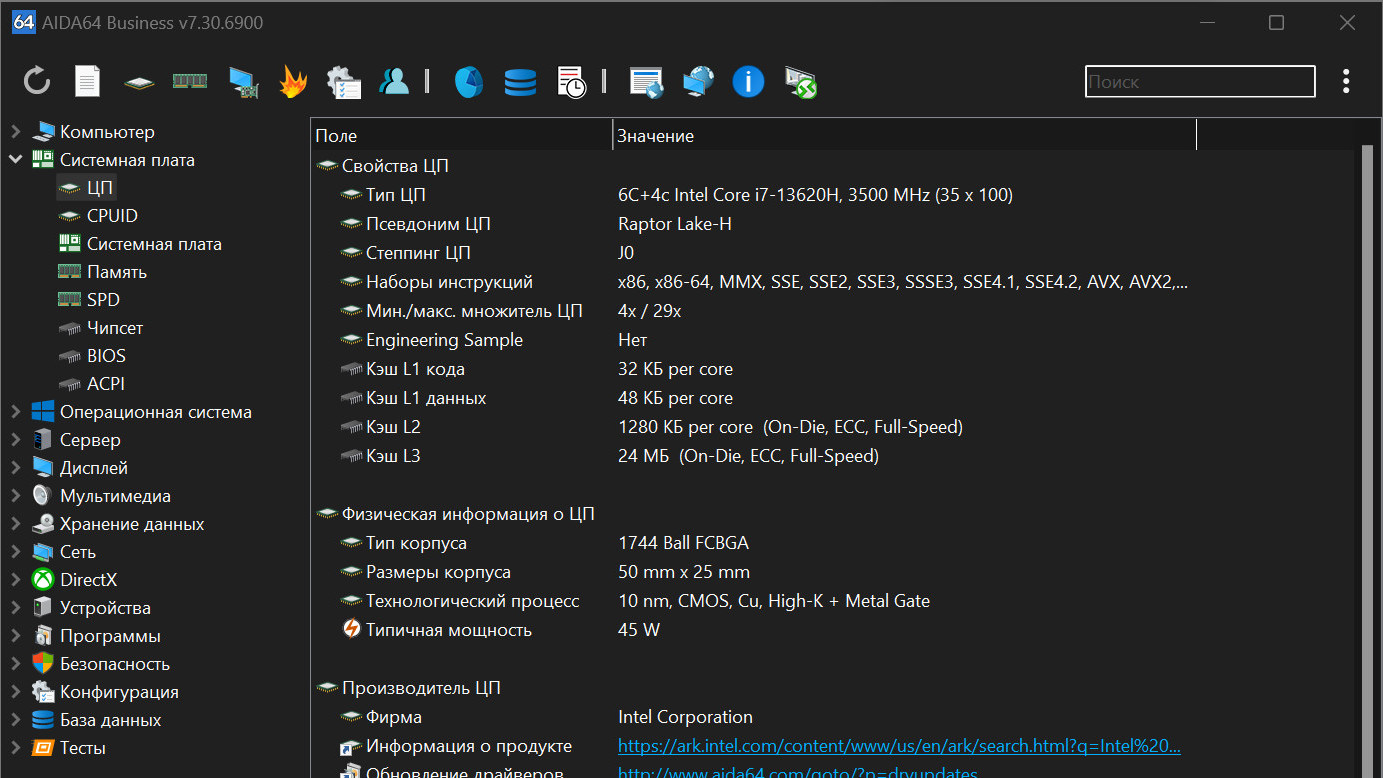Image resolution: width=1383 pixels, height=778 pixels.
Task: Expand the Хранение данных node
Action: [x=16, y=524]
